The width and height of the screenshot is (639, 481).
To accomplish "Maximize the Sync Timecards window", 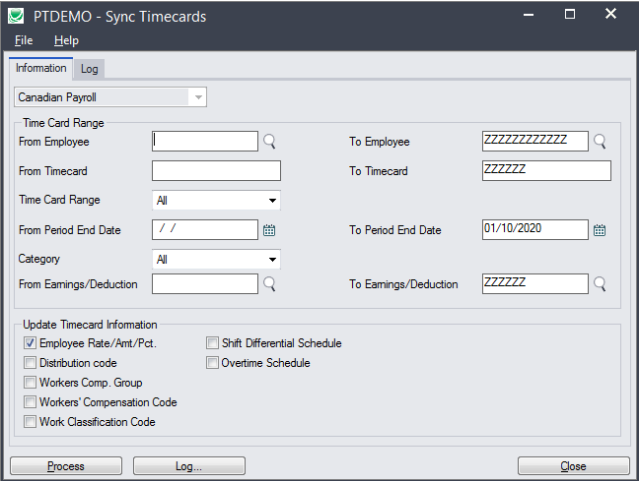I will pyautogui.click(x=570, y=15).
